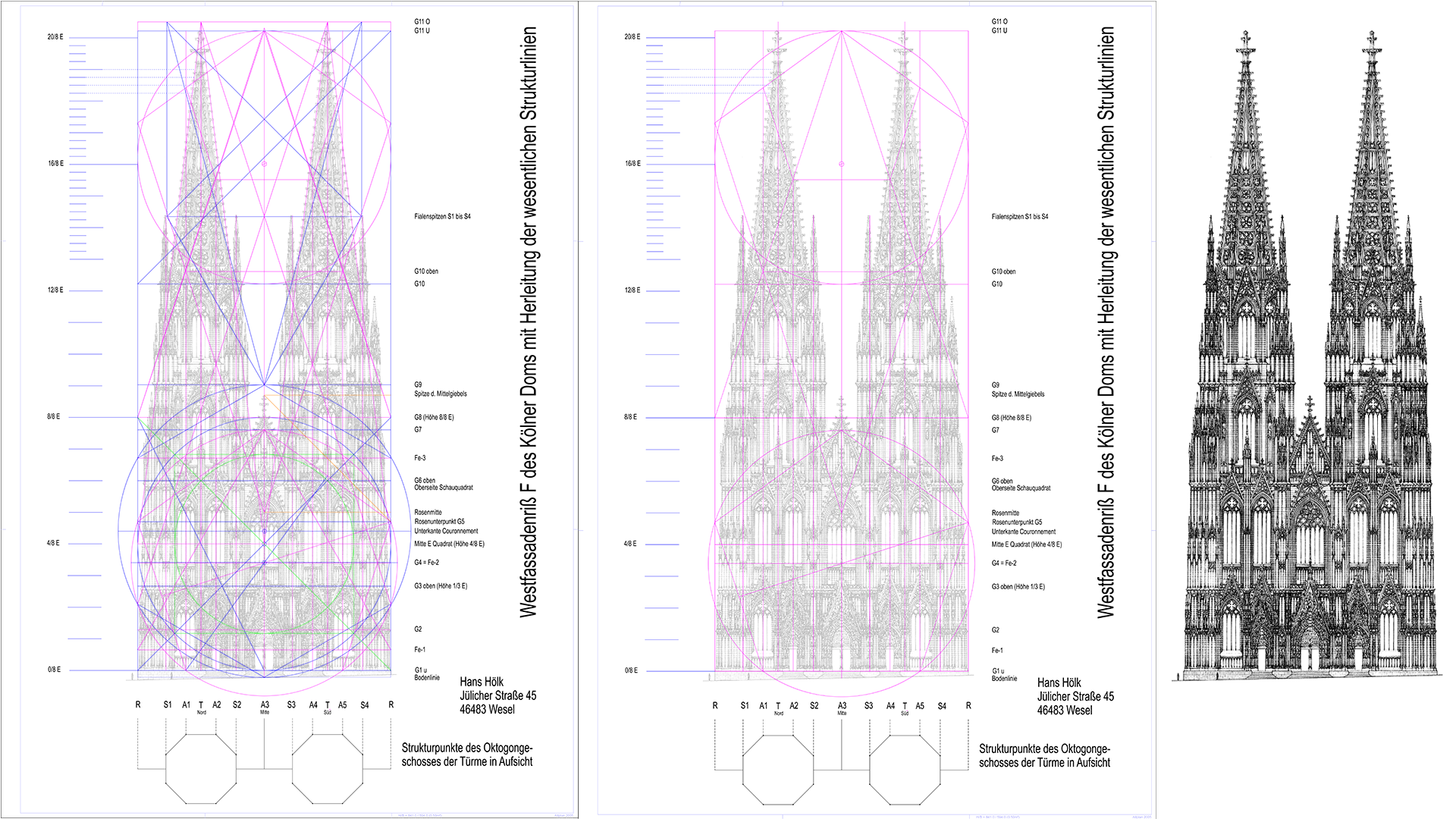
Task: Click 'T Süd' axis label under left drawing
Action: [x=328, y=708]
